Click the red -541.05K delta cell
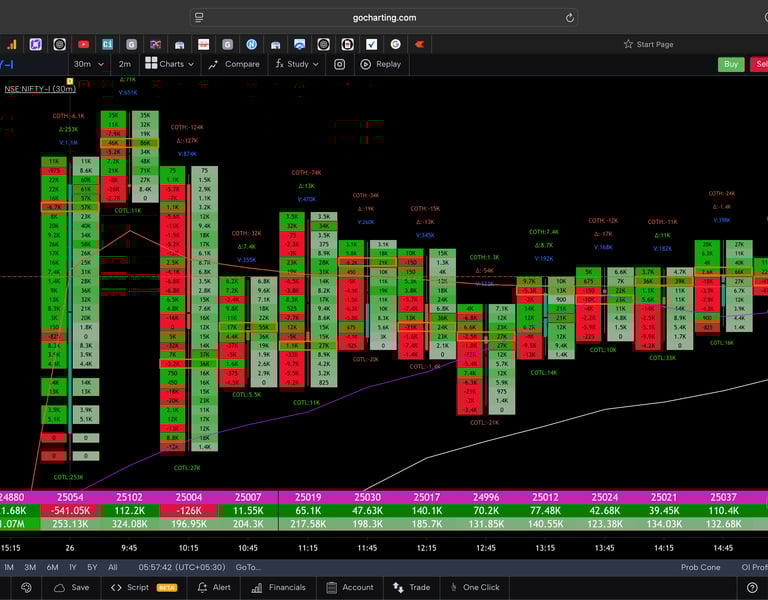This screenshot has height=600, width=768. pyautogui.click(x=70, y=510)
